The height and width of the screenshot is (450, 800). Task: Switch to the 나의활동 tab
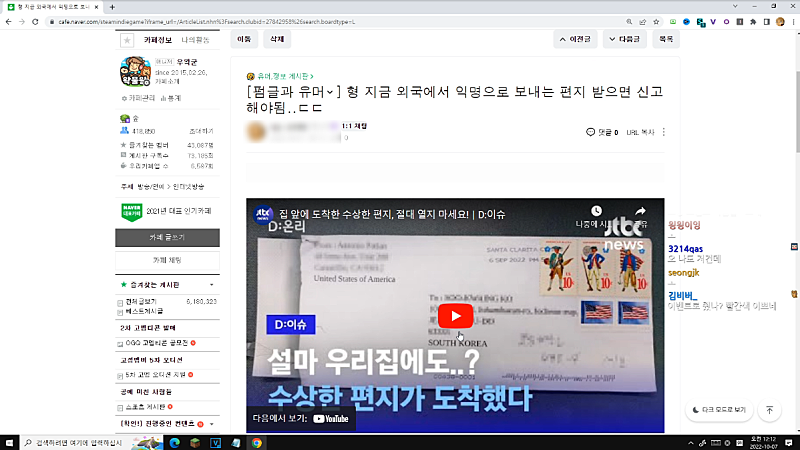(x=194, y=40)
